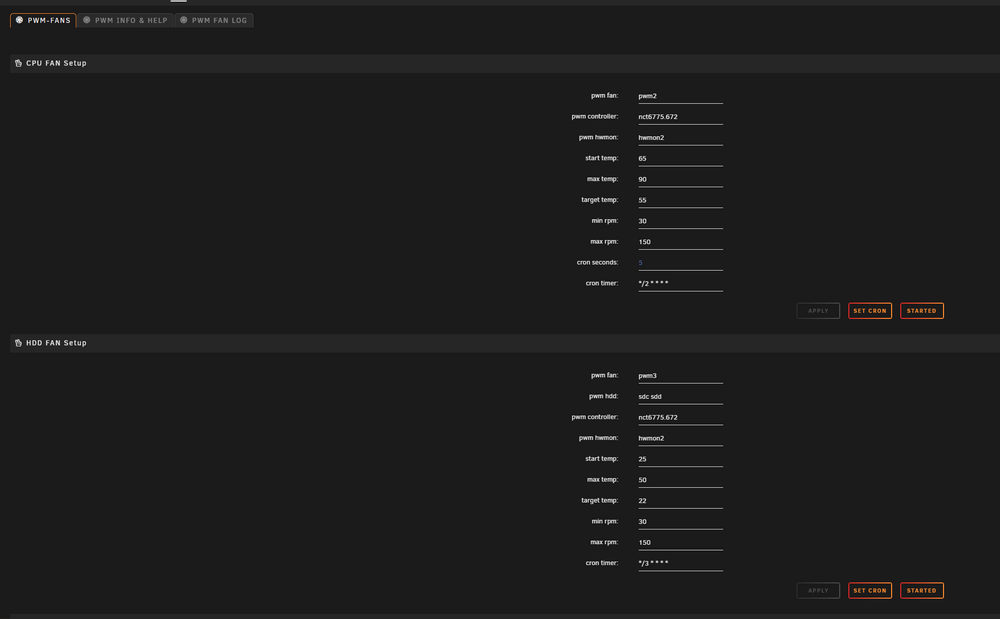The image size is (1000, 619).
Task: Focus the CPU pwm fan field showing pwm2
Action: (x=680, y=96)
